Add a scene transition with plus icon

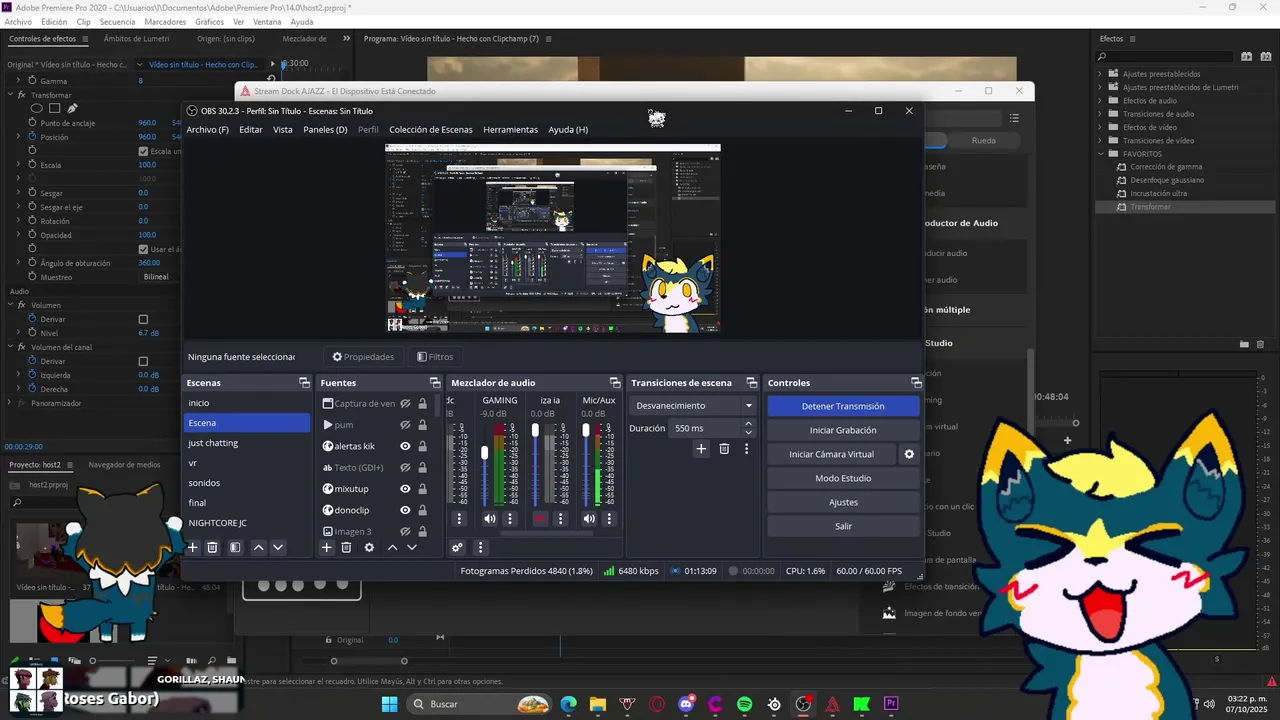click(x=701, y=449)
